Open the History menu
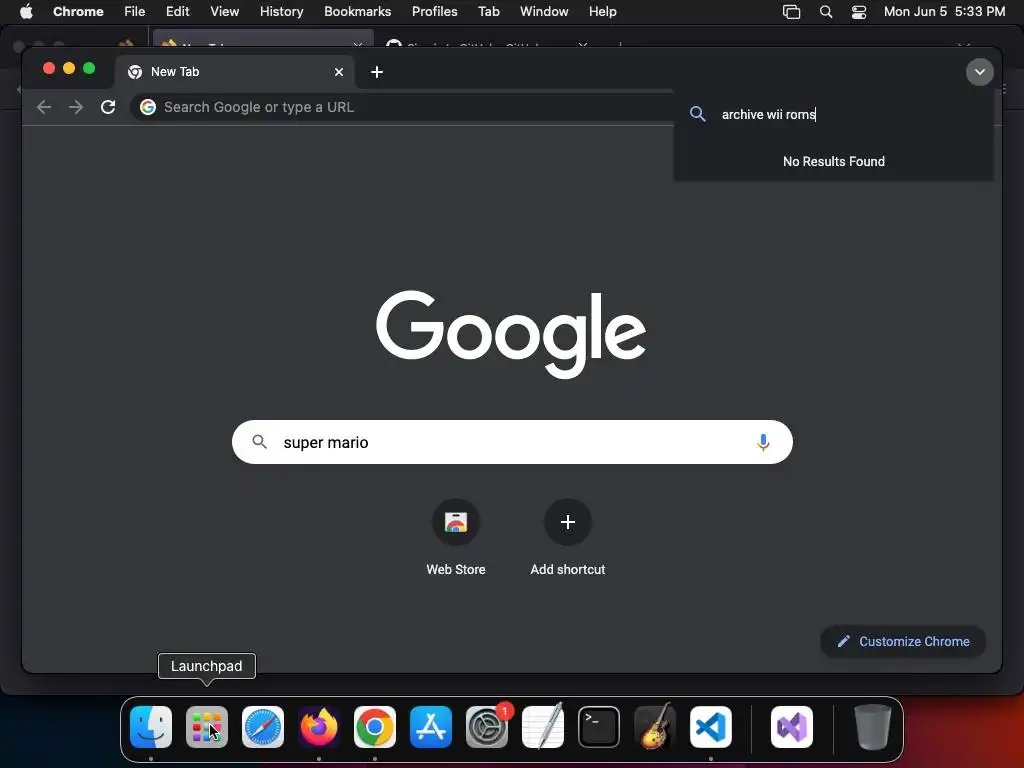1024x768 pixels. tap(281, 12)
